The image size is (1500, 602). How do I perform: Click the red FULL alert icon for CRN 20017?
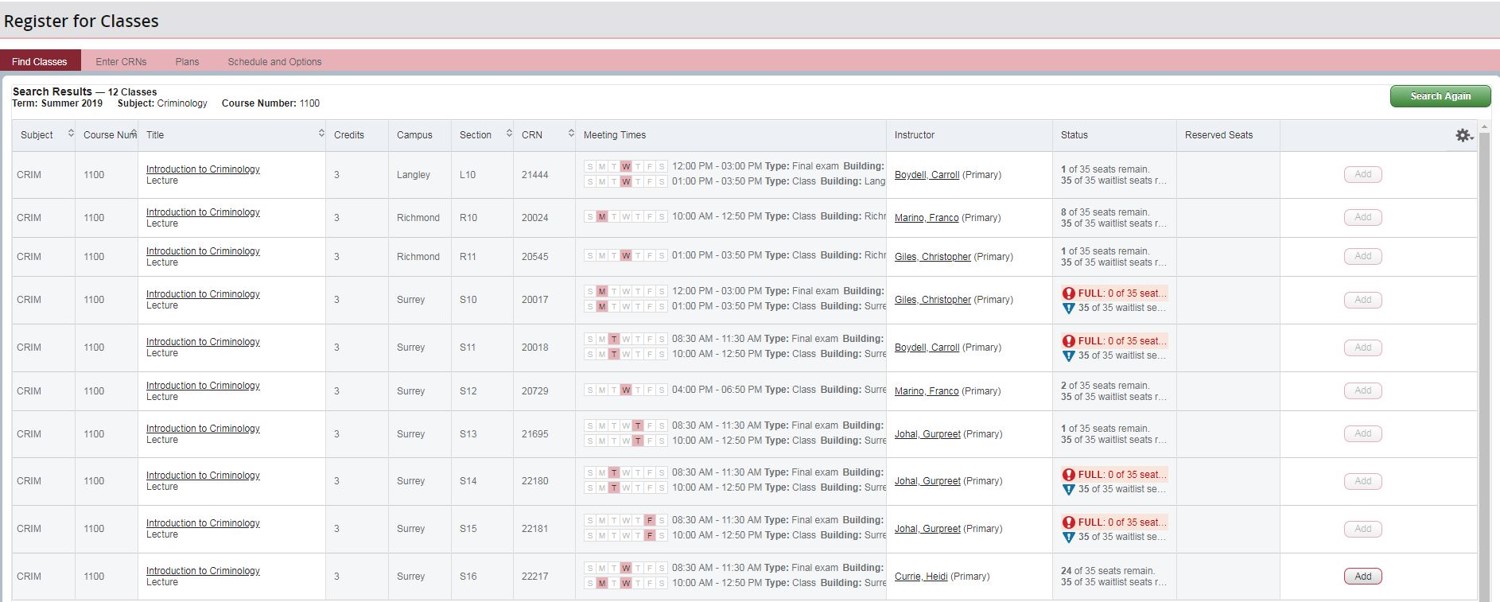point(1068,294)
